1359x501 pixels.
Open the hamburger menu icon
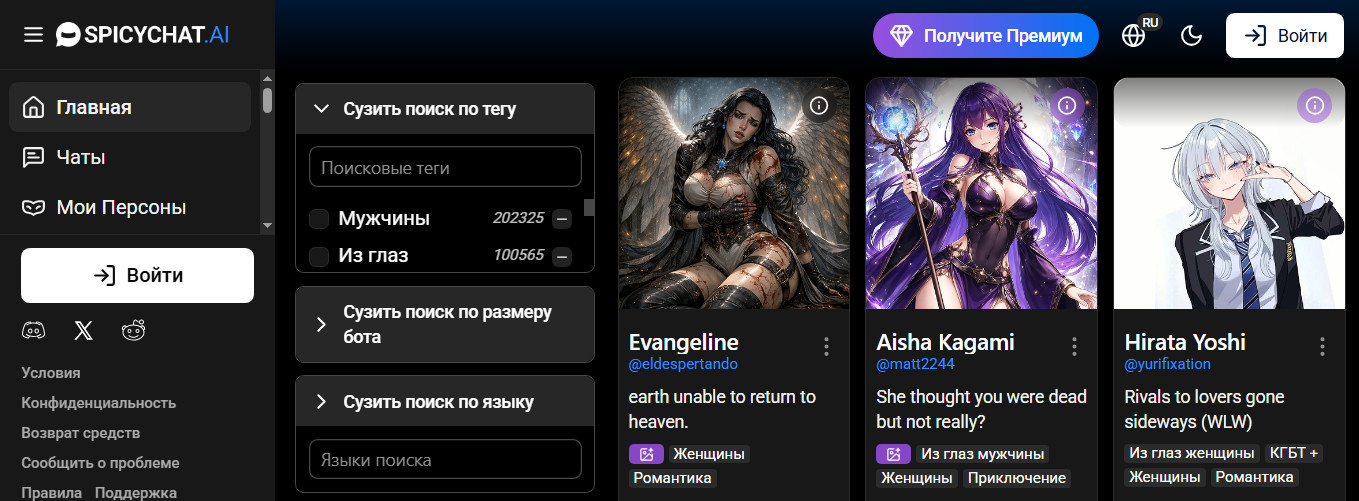pyautogui.click(x=33, y=35)
